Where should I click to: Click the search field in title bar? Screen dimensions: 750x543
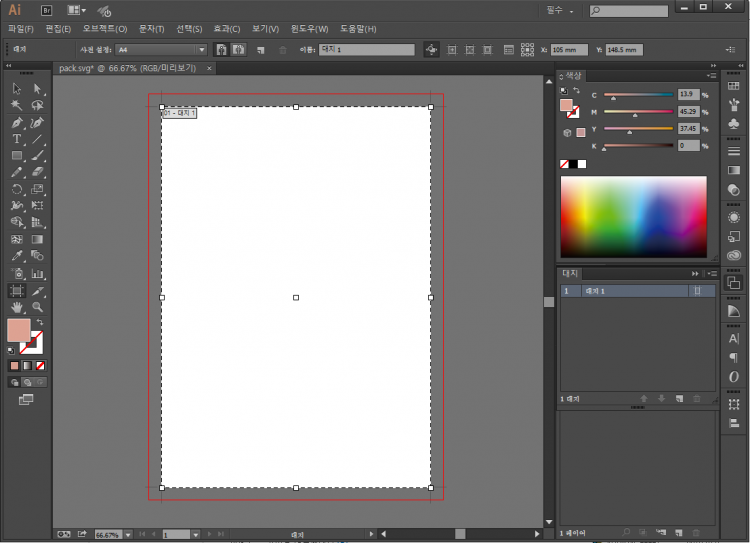coord(629,11)
